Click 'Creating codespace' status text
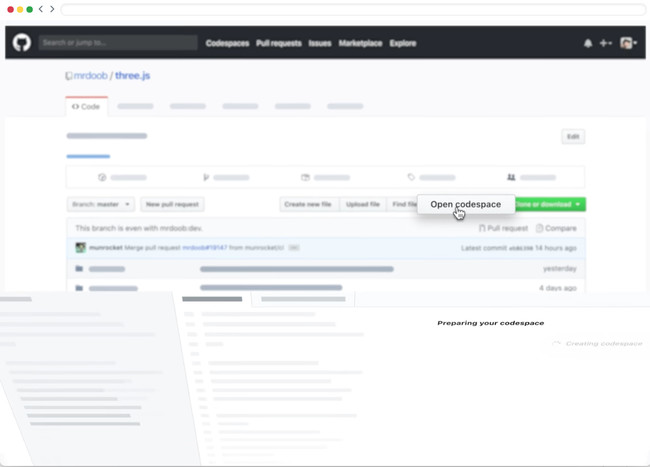Image resolution: width=650 pixels, height=467 pixels. click(604, 344)
